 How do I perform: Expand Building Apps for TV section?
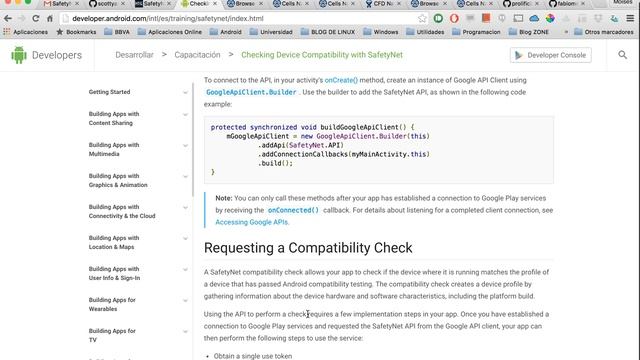click(x=185, y=331)
